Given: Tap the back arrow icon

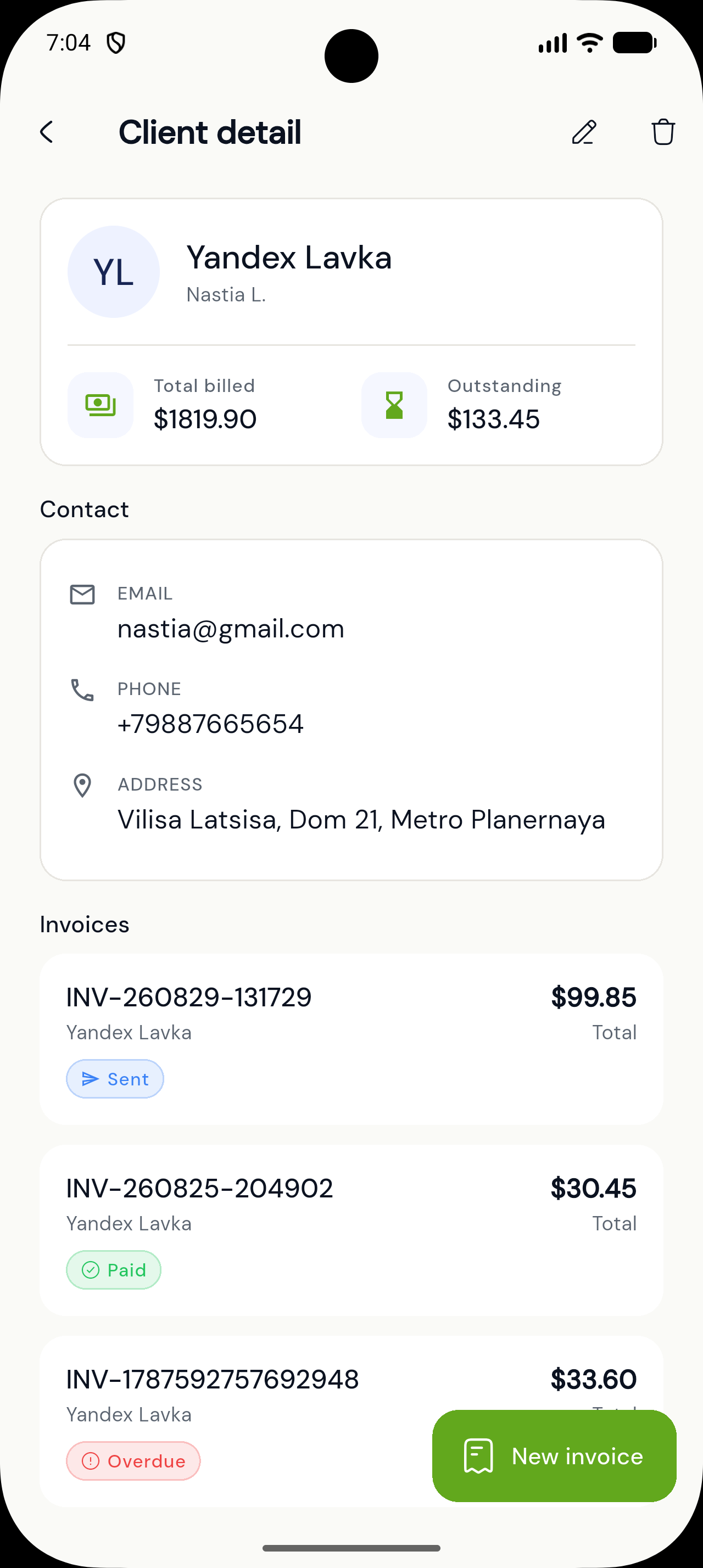Looking at the screenshot, I should 47,132.
